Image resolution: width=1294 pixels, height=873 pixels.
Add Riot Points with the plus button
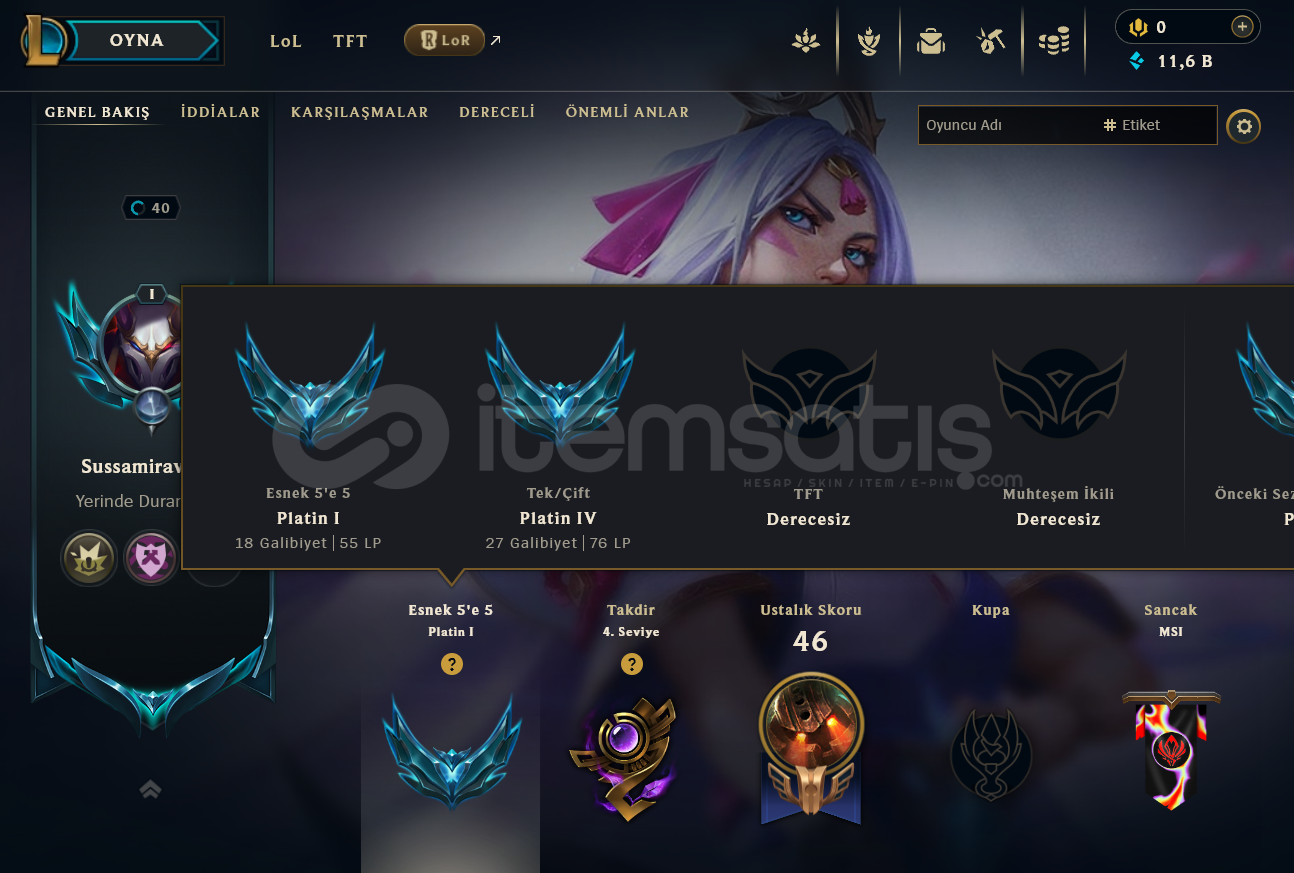click(1242, 27)
